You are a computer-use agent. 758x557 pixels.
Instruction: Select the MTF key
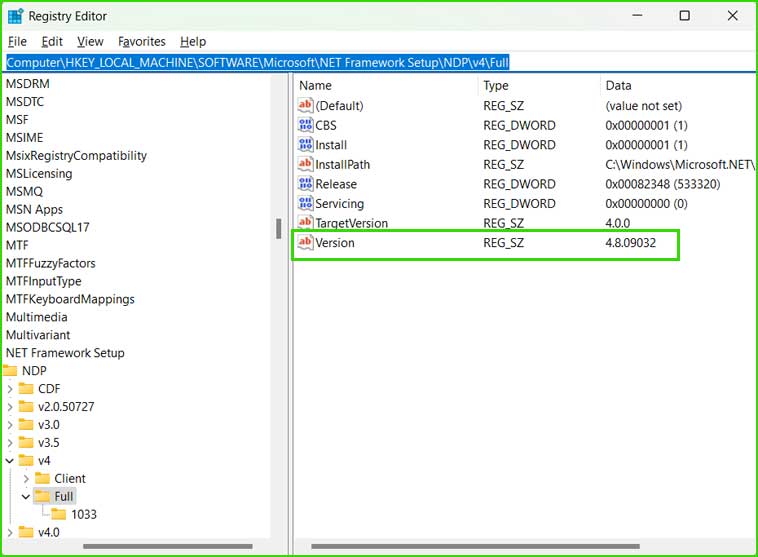point(17,245)
